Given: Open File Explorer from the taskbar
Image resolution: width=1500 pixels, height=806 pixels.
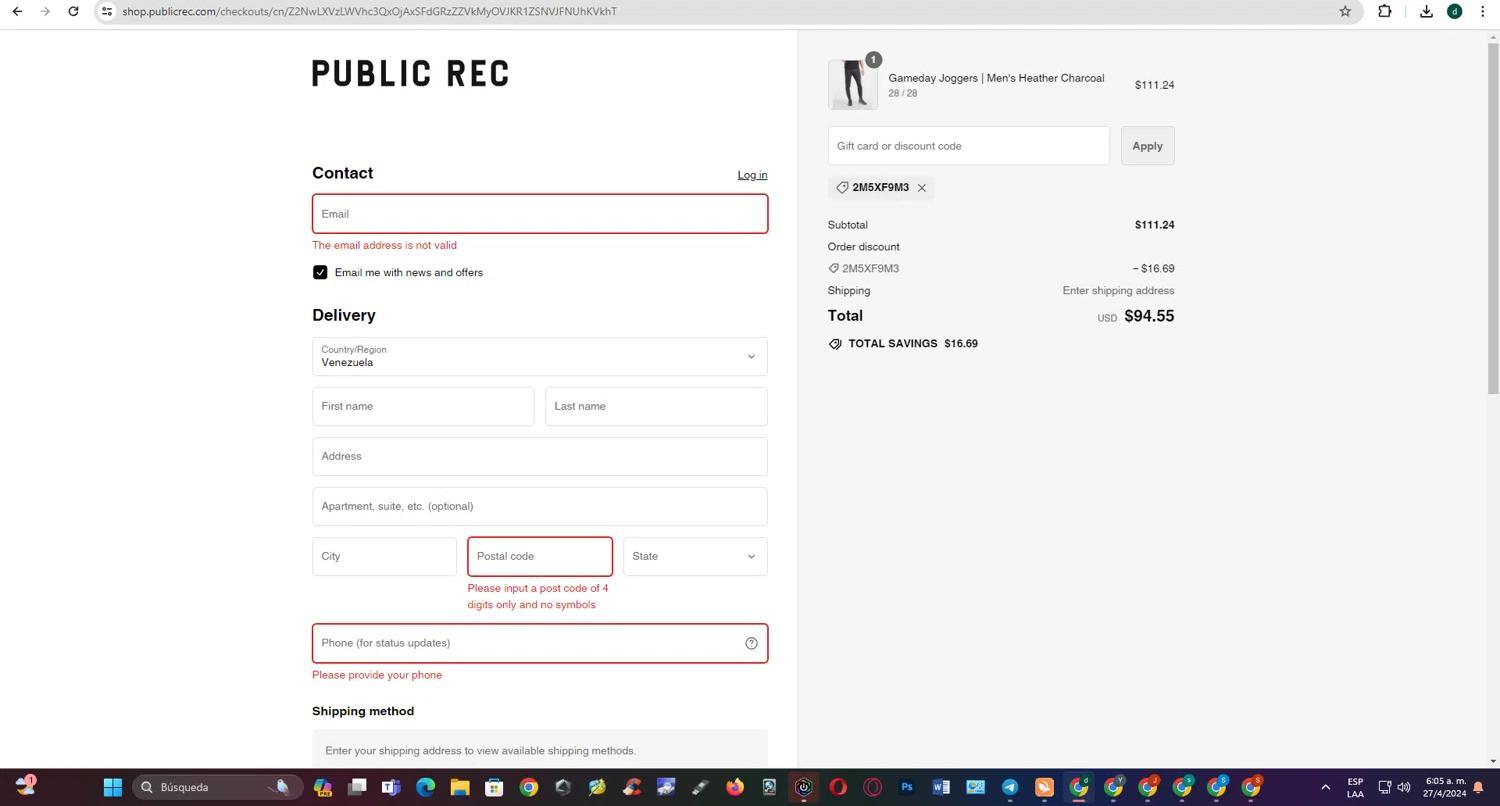Looking at the screenshot, I should (x=459, y=787).
